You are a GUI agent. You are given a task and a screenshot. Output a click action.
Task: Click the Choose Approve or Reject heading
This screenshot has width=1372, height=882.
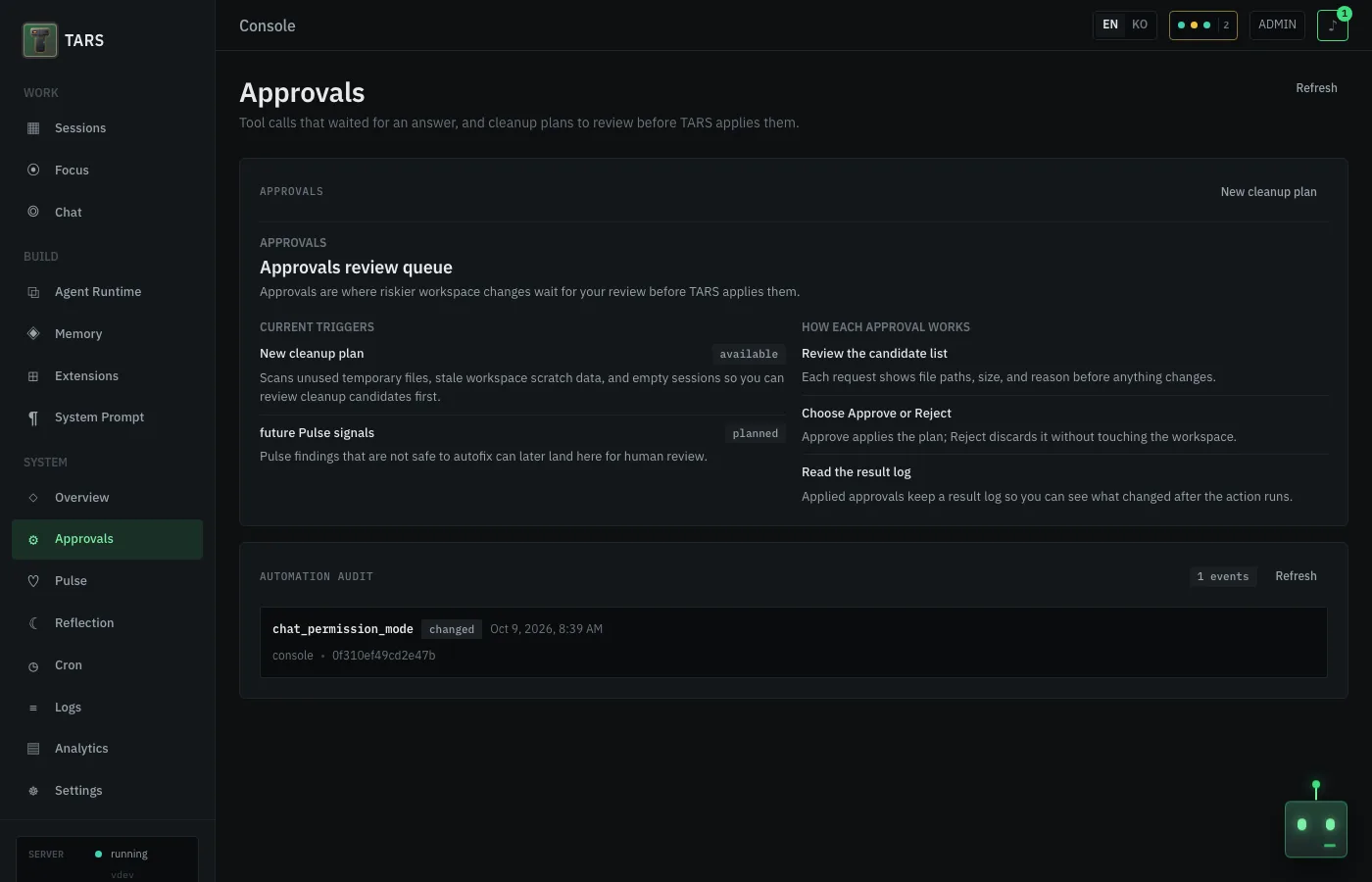point(876,414)
